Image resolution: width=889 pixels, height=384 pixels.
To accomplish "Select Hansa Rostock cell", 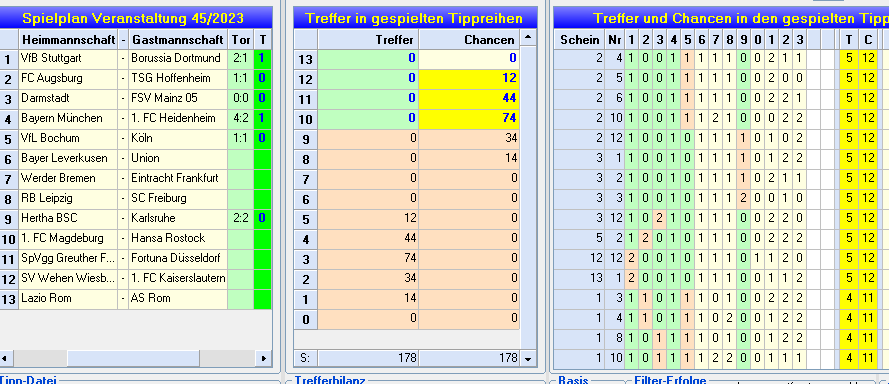I will point(178,238).
